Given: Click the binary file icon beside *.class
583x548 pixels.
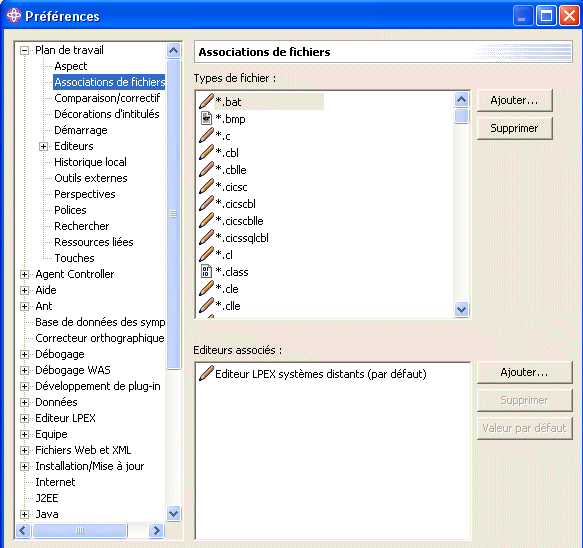Looking at the screenshot, I should (x=206, y=271).
